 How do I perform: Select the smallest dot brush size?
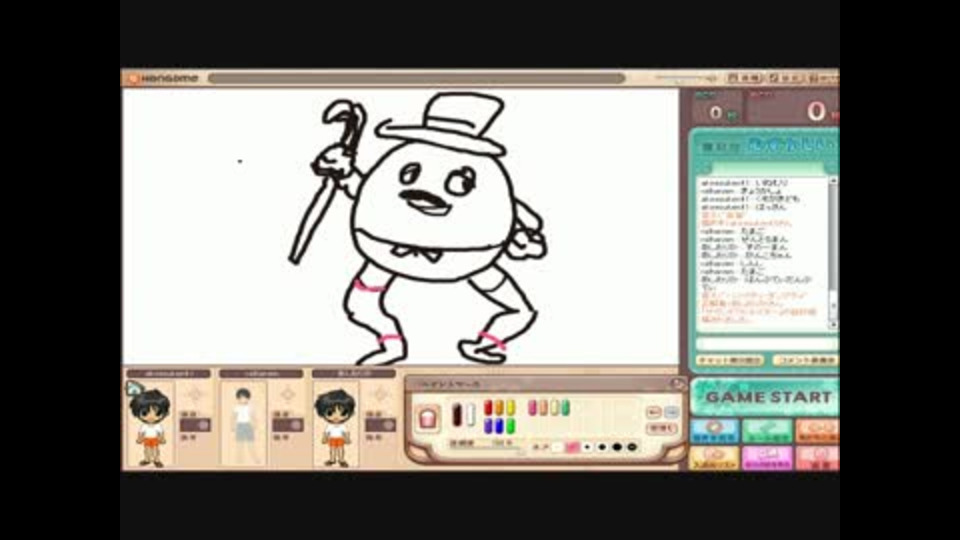(x=587, y=447)
